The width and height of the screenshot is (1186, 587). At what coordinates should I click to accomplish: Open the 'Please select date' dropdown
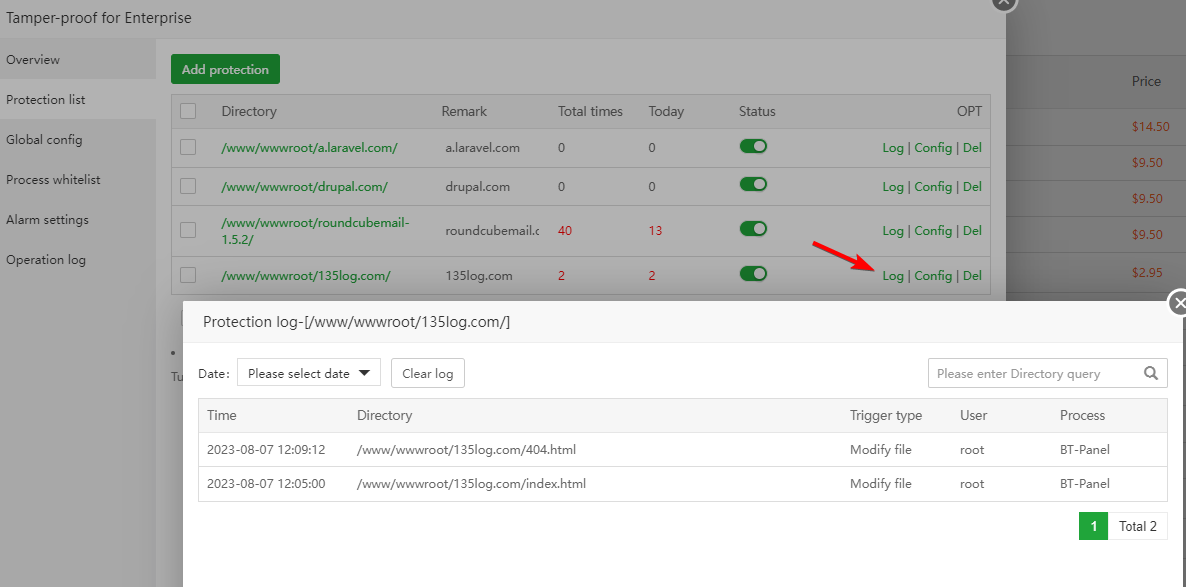tap(309, 373)
